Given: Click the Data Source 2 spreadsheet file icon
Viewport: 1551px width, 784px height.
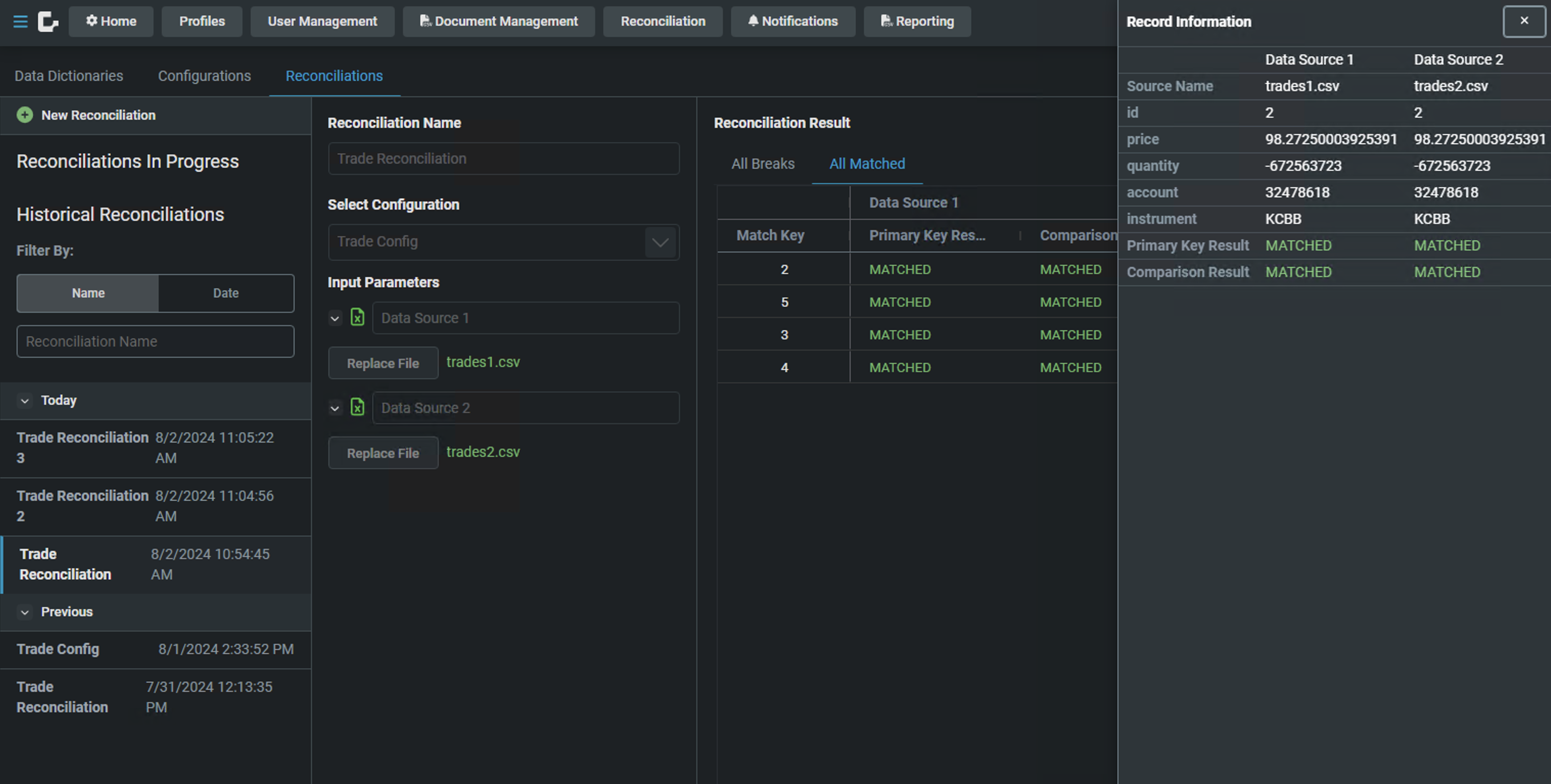Looking at the screenshot, I should [x=357, y=408].
